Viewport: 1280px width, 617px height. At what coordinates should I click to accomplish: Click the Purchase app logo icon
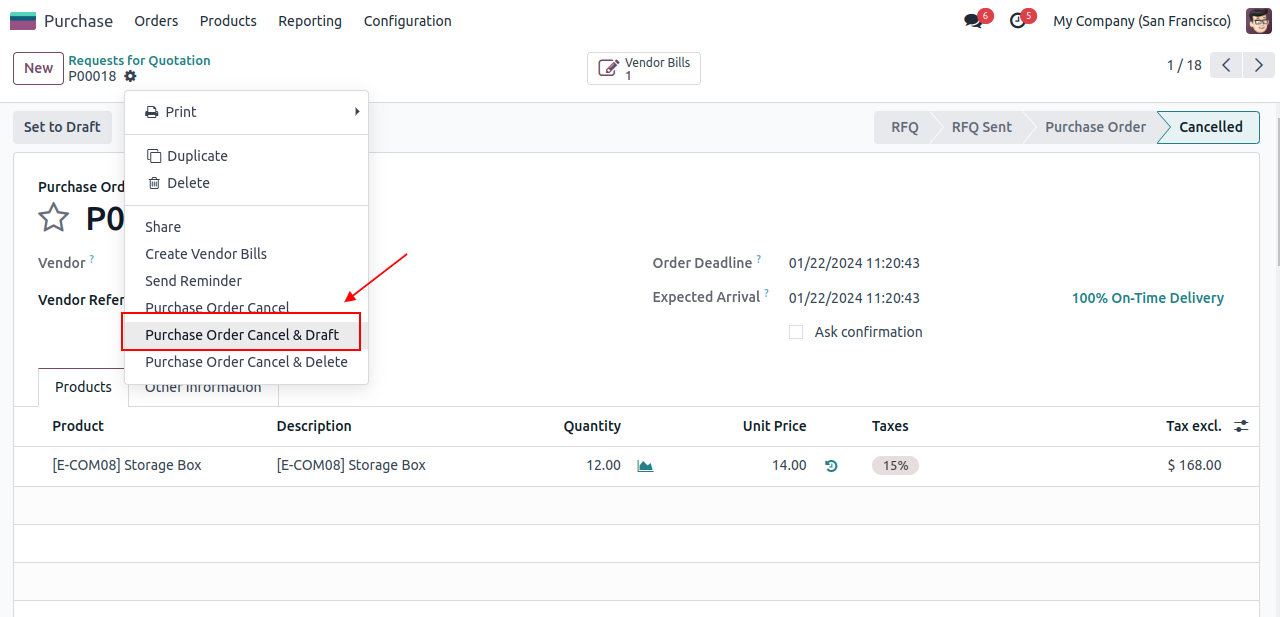pos(23,21)
